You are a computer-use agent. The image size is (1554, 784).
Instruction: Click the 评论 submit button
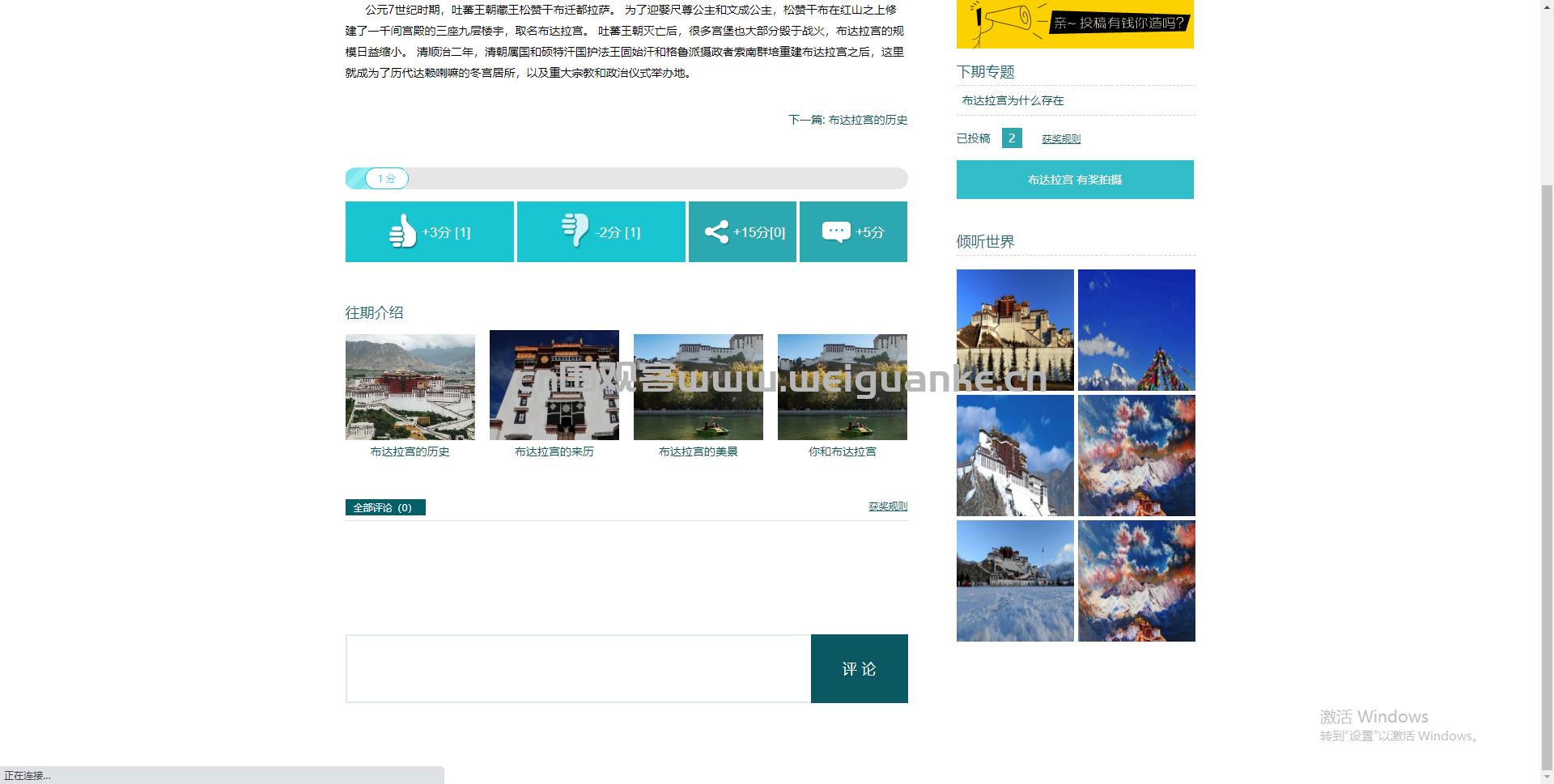click(x=859, y=668)
